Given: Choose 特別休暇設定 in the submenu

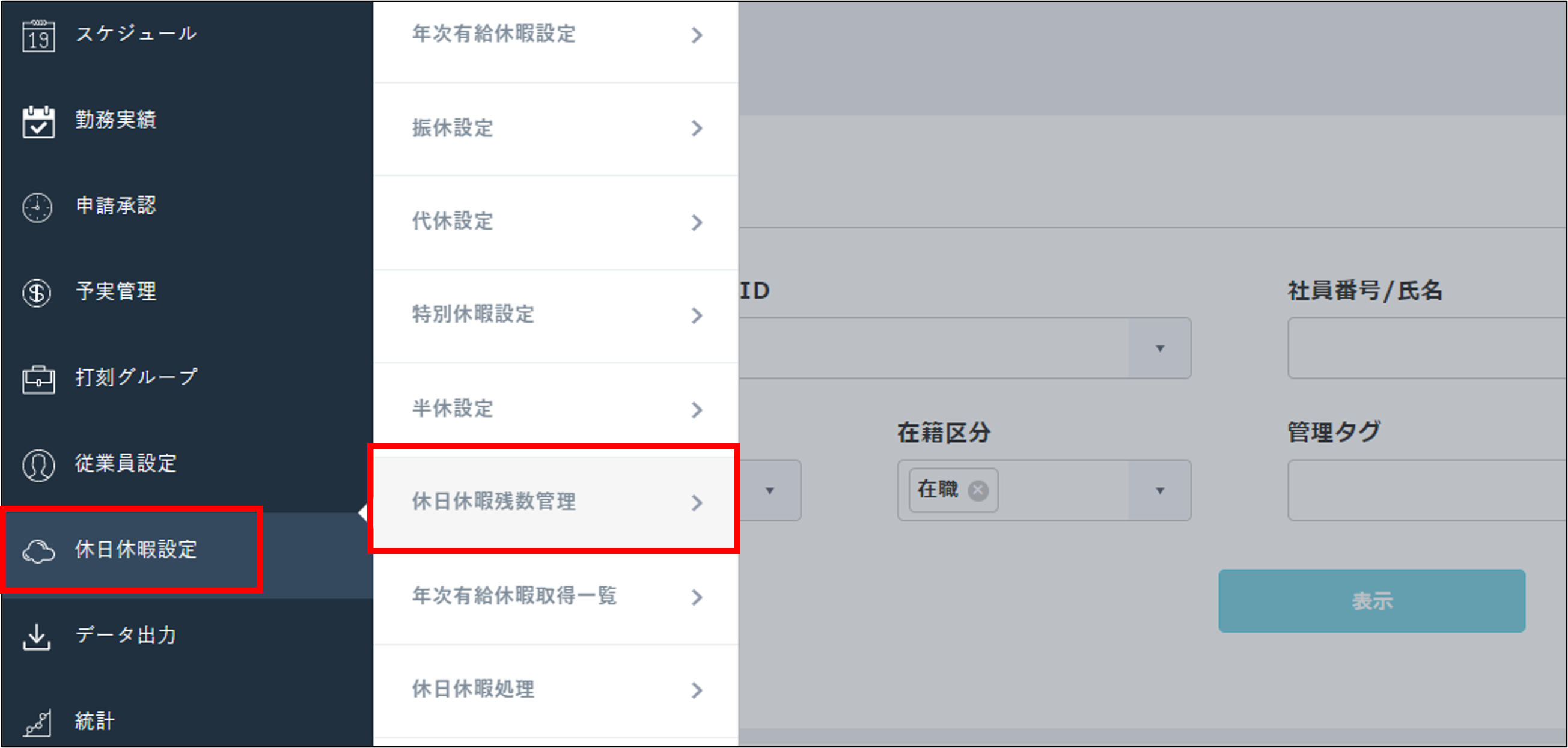Looking at the screenshot, I should pos(474,315).
